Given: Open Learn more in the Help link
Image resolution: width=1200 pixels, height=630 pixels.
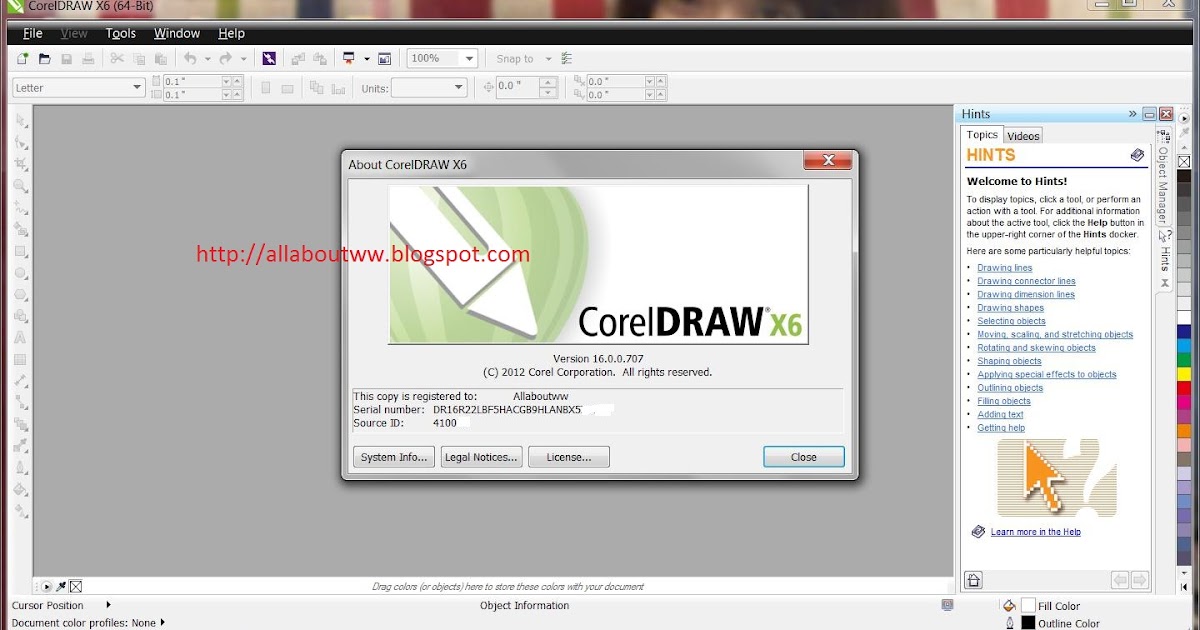Looking at the screenshot, I should point(1036,532).
